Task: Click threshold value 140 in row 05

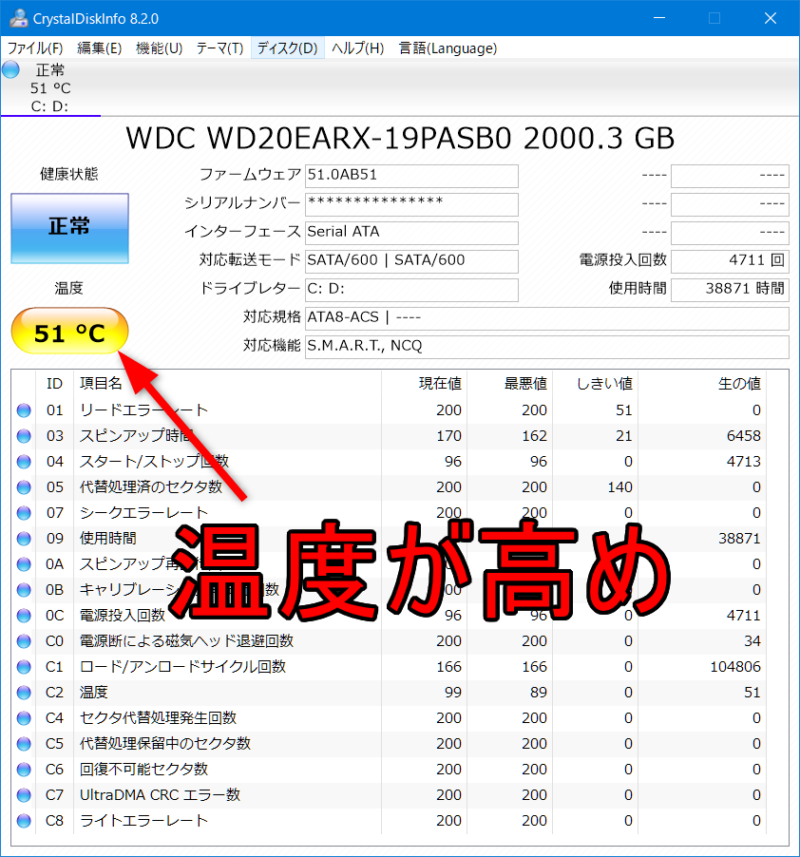Action: tap(620, 488)
